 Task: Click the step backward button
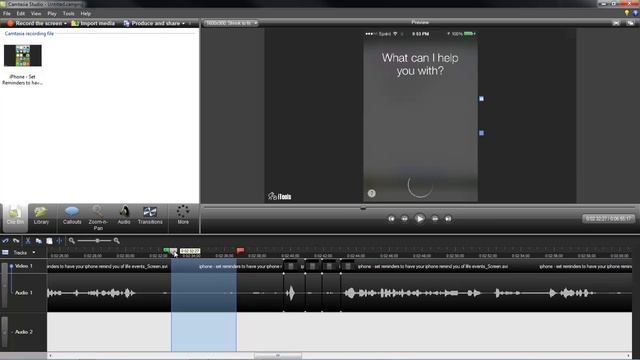click(x=404, y=219)
